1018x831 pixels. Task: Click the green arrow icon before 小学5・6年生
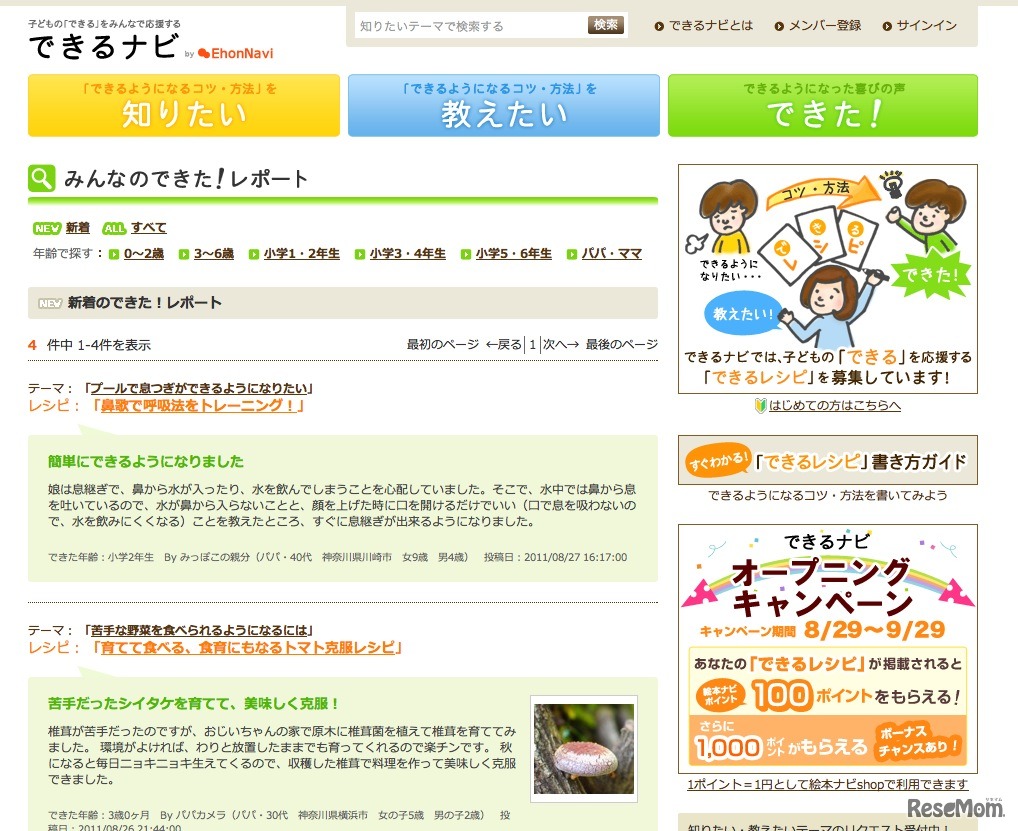[466, 254]
